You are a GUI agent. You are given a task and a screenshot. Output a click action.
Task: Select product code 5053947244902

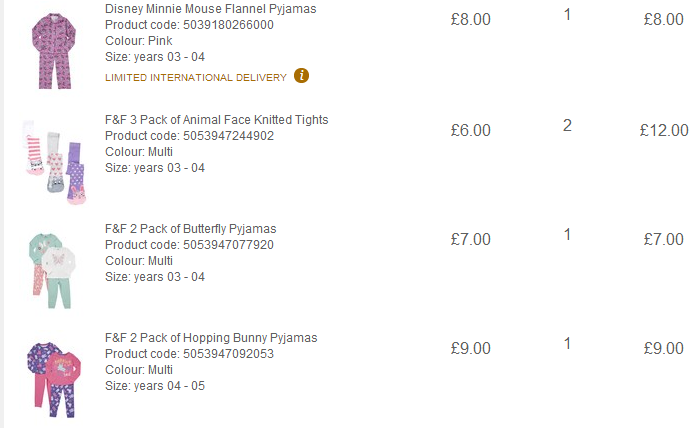[228, 136]
